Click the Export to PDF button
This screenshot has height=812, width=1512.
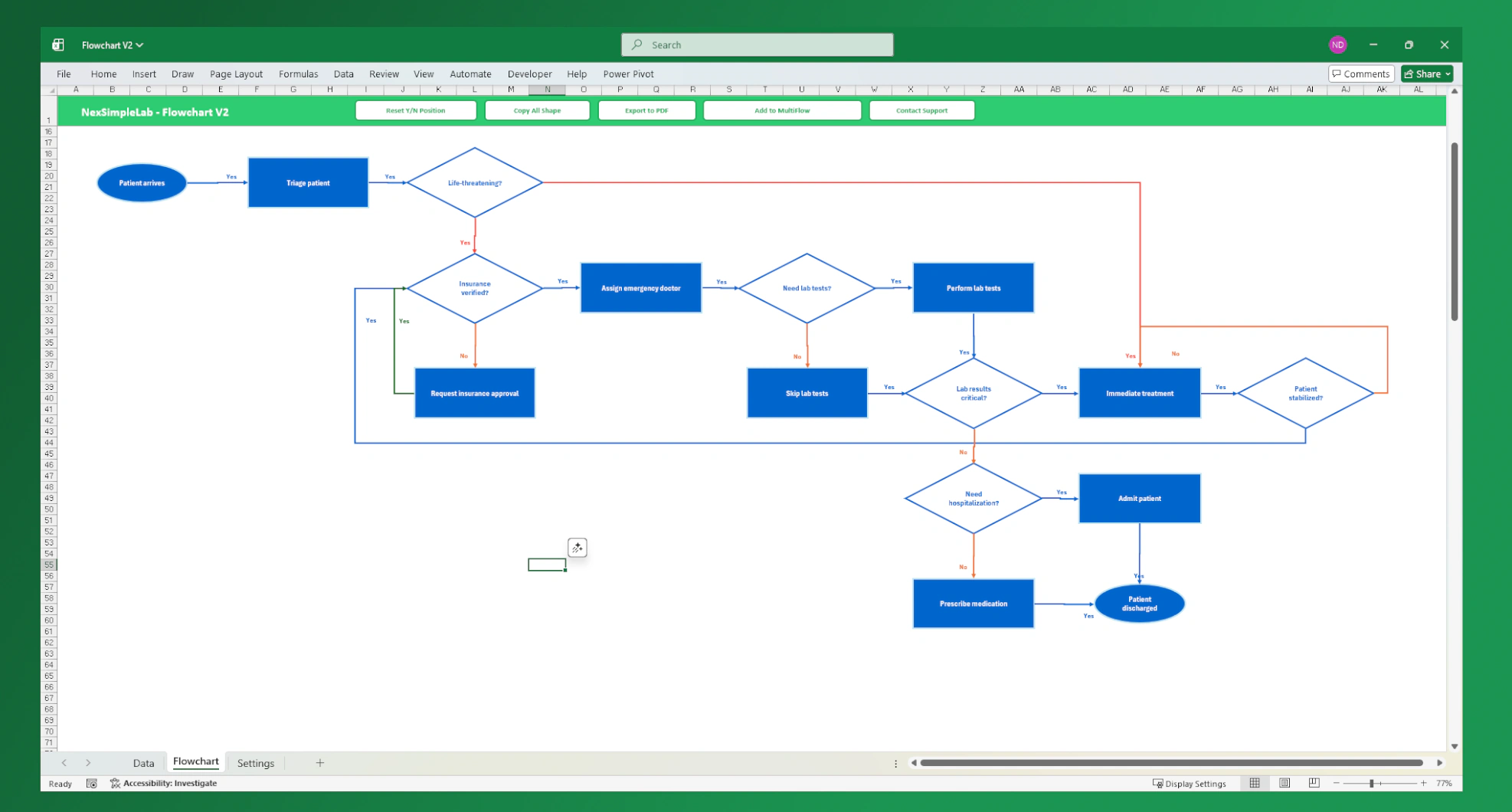pos(646,110)
